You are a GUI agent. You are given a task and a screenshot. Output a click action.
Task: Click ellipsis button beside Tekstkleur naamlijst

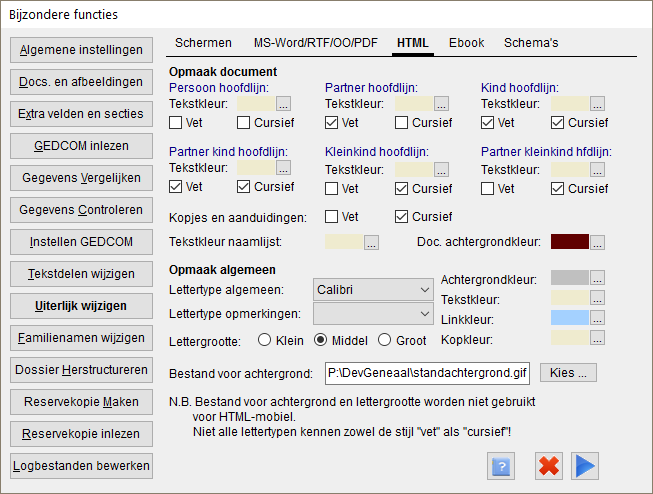(371, 242)
